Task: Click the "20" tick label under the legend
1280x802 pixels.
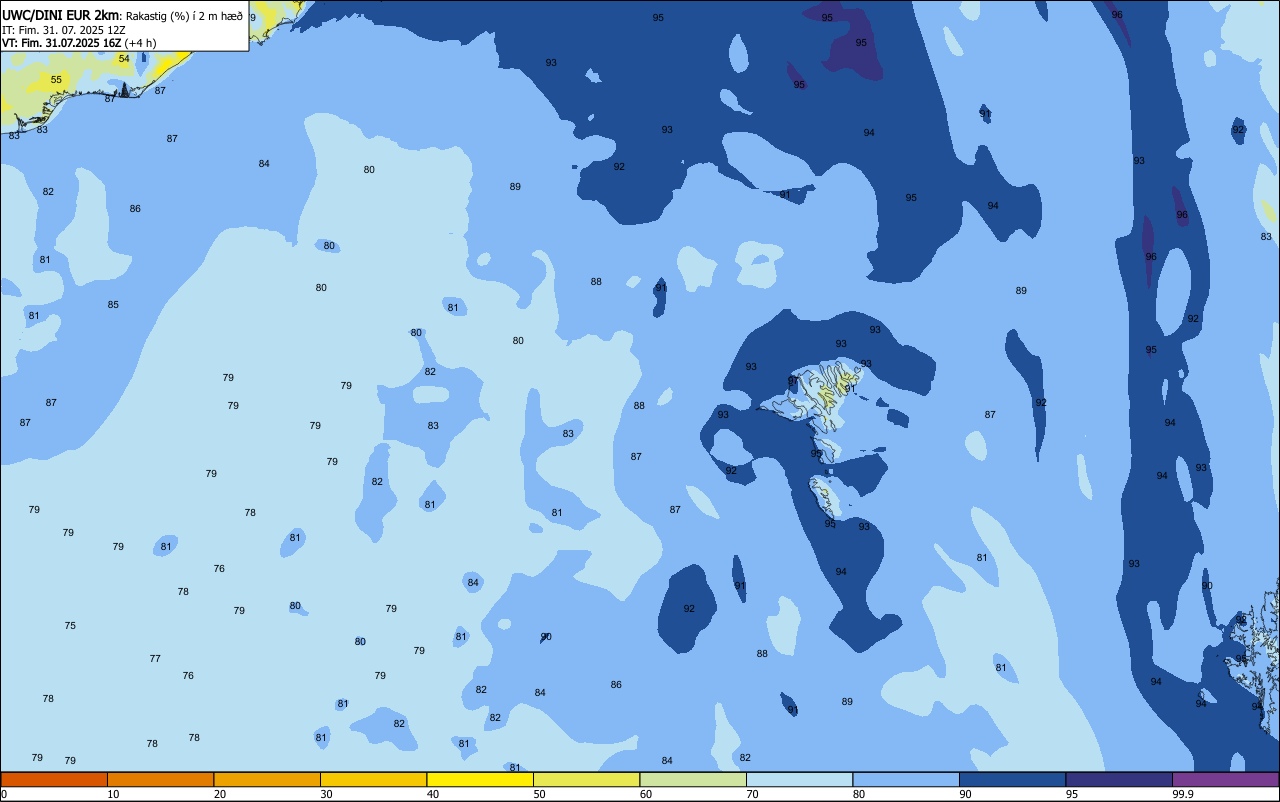Action: (220, 794)
